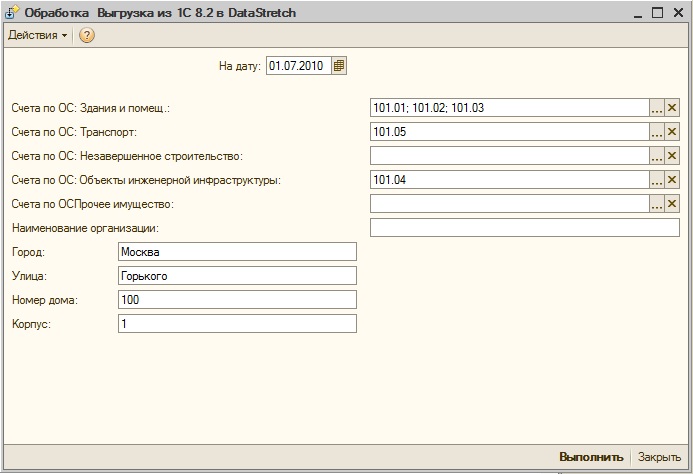Click the Закрыть button
The height and width of the screenshot is (474, 693).
click(659, 457)
